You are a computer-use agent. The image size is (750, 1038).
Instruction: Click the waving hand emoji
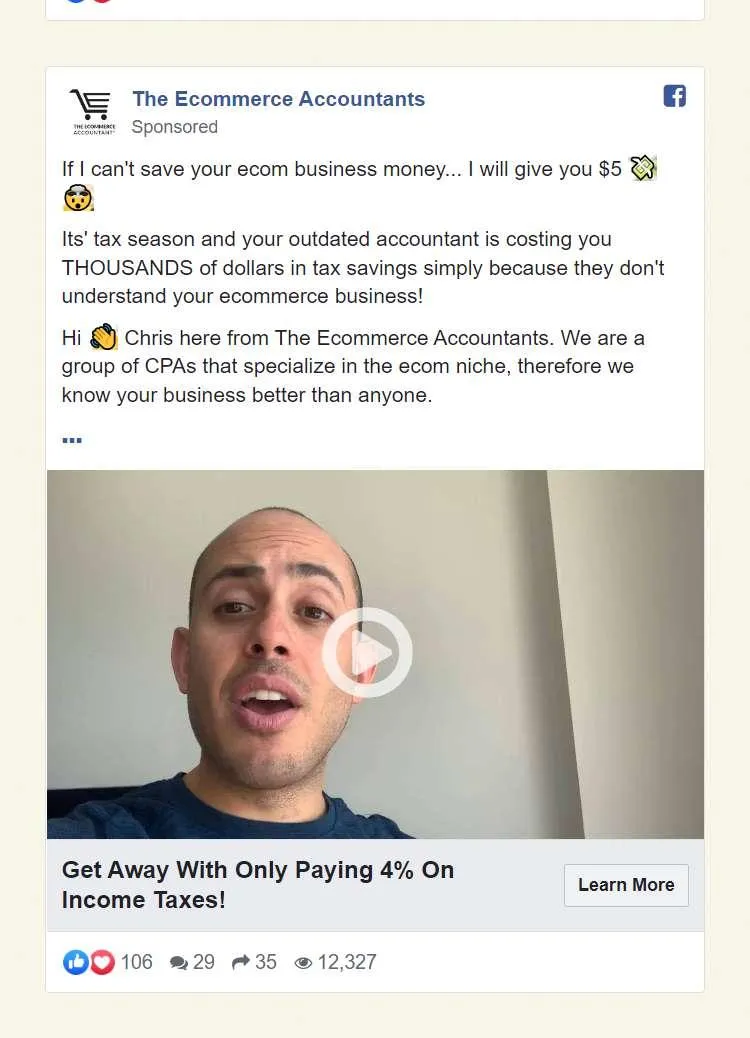103,338
